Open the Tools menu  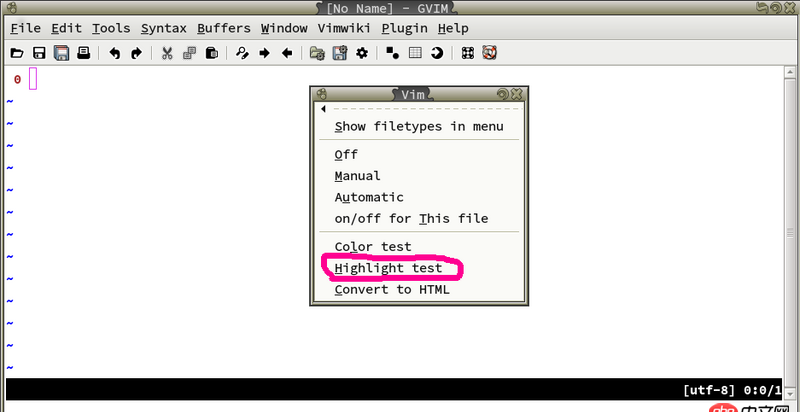(111, 29)
